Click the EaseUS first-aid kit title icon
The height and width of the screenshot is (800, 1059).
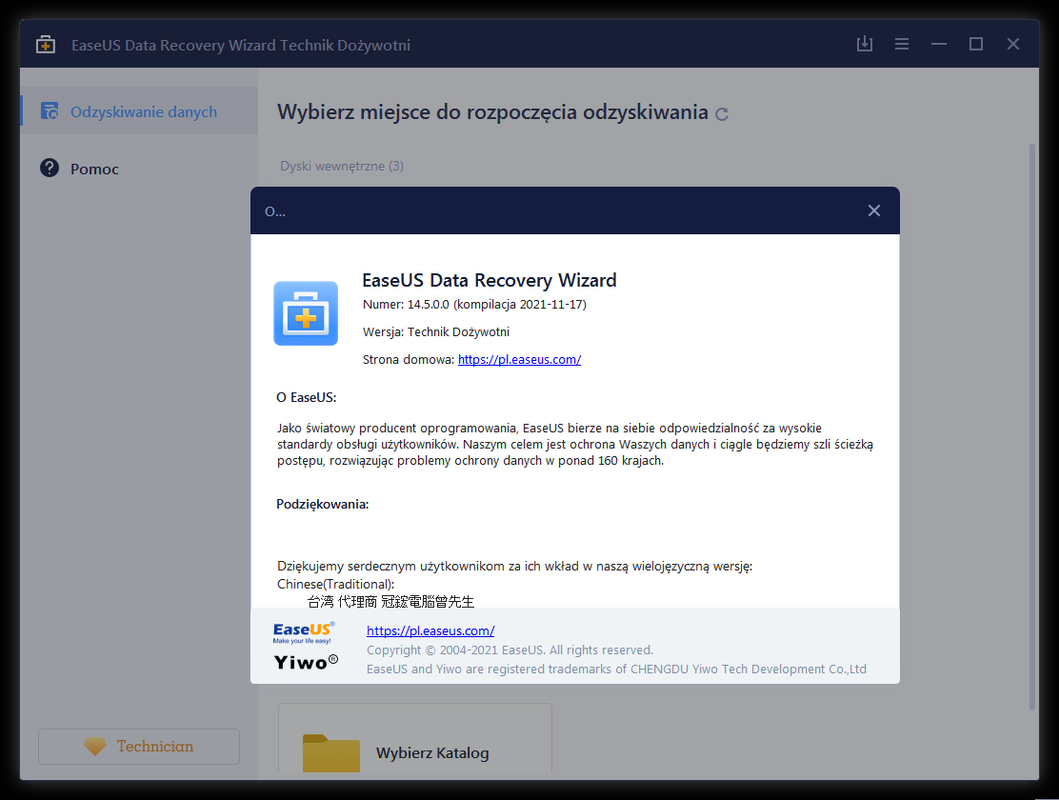click(x=45, y=45)
